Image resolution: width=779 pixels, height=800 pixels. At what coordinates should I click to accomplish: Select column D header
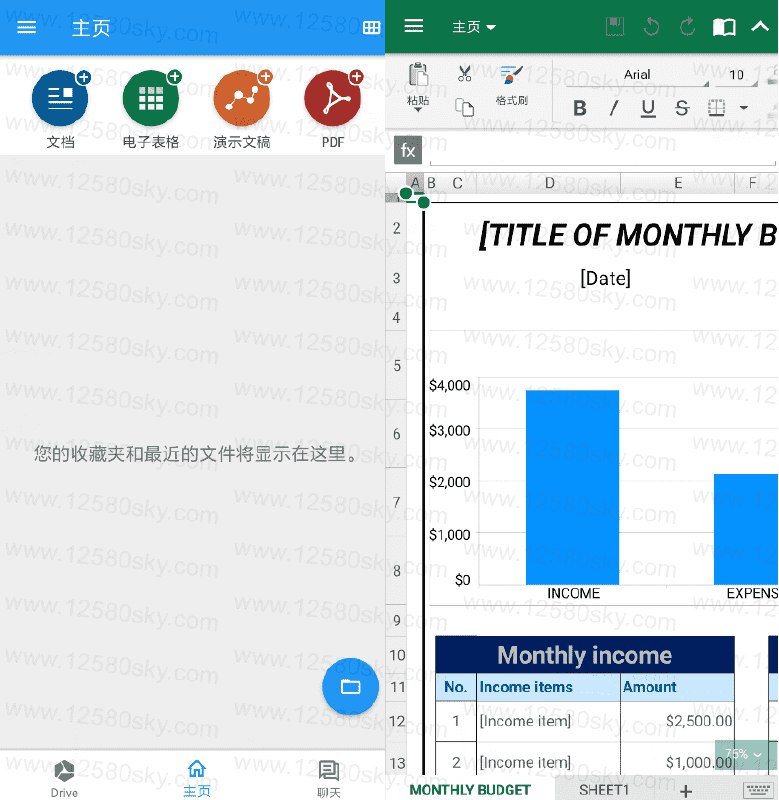pyautogui.click(x=549, y=183)
